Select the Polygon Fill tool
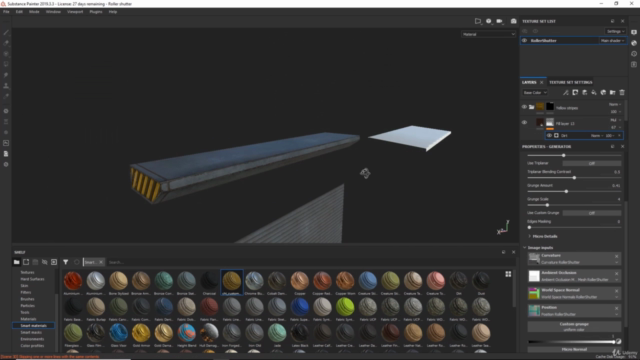Viewport: 640px width, 360px height. pyautogui.click(x=6, y=64)
